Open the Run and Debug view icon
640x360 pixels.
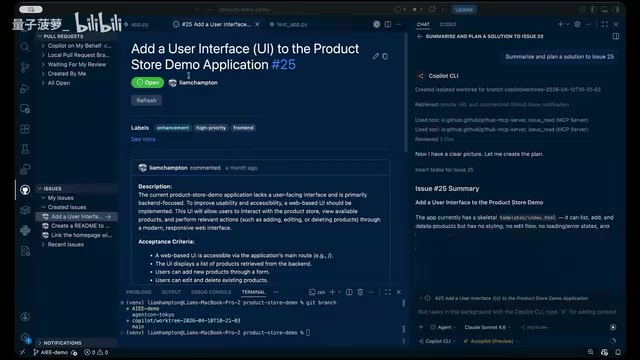[x=25, y=88]
